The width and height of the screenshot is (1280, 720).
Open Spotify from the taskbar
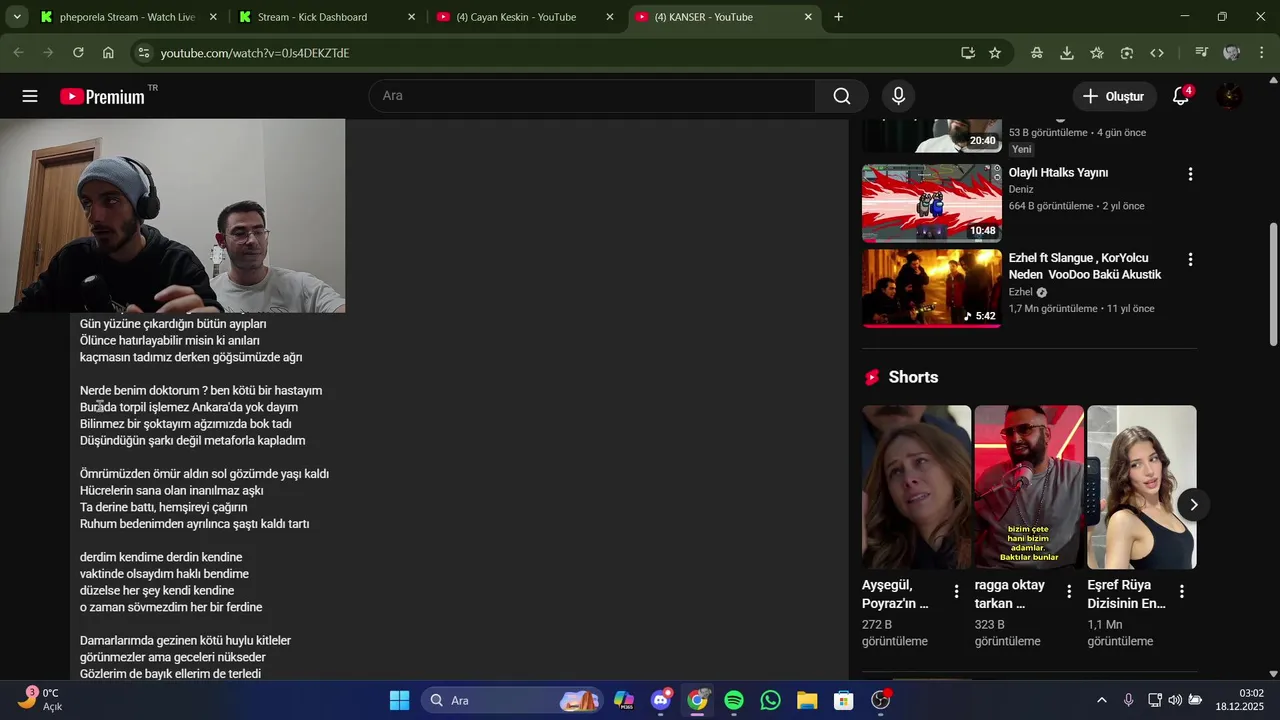pyautogui.click(x=734, y=700)
